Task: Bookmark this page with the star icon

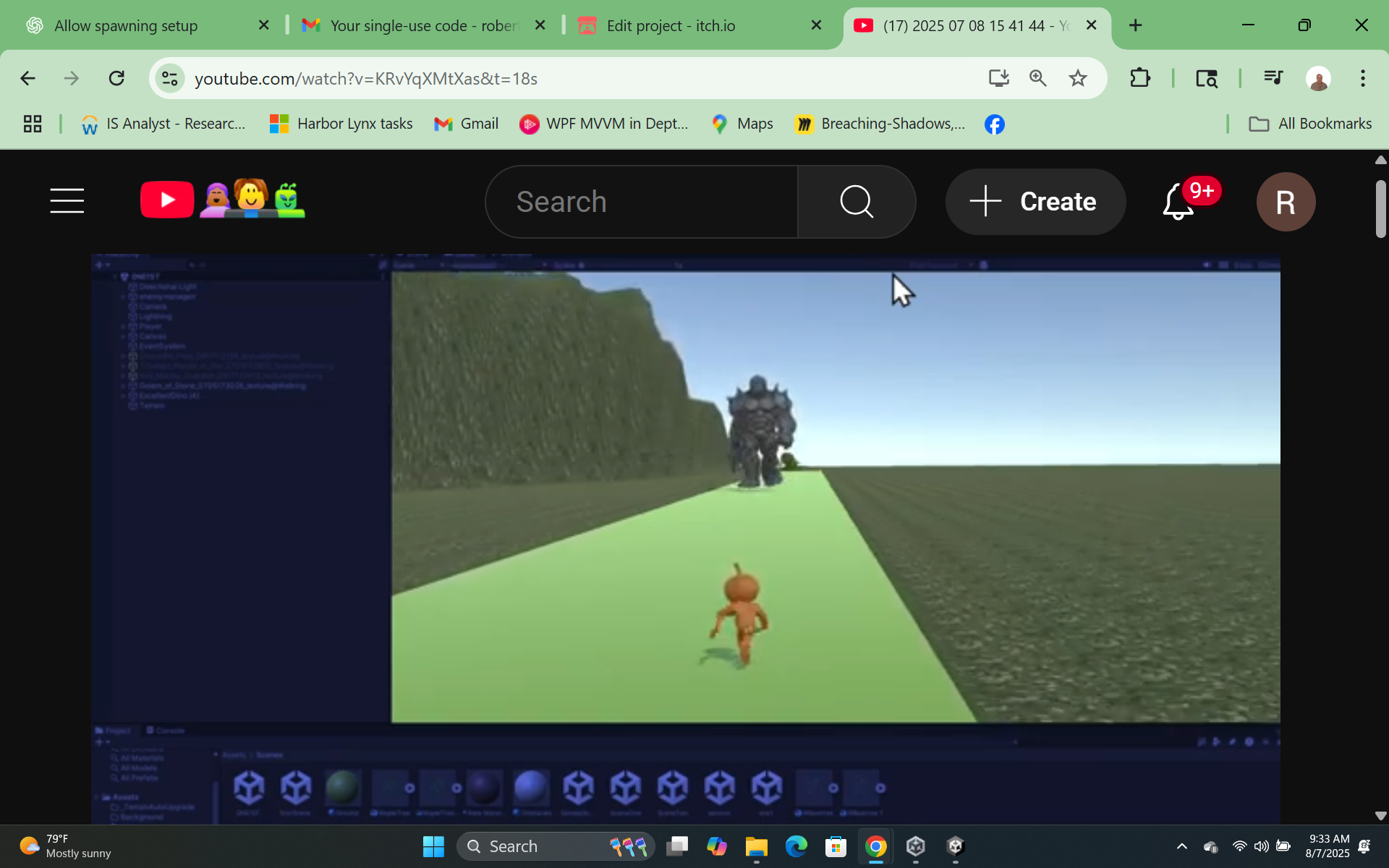Action: [x=1078, y=78]
